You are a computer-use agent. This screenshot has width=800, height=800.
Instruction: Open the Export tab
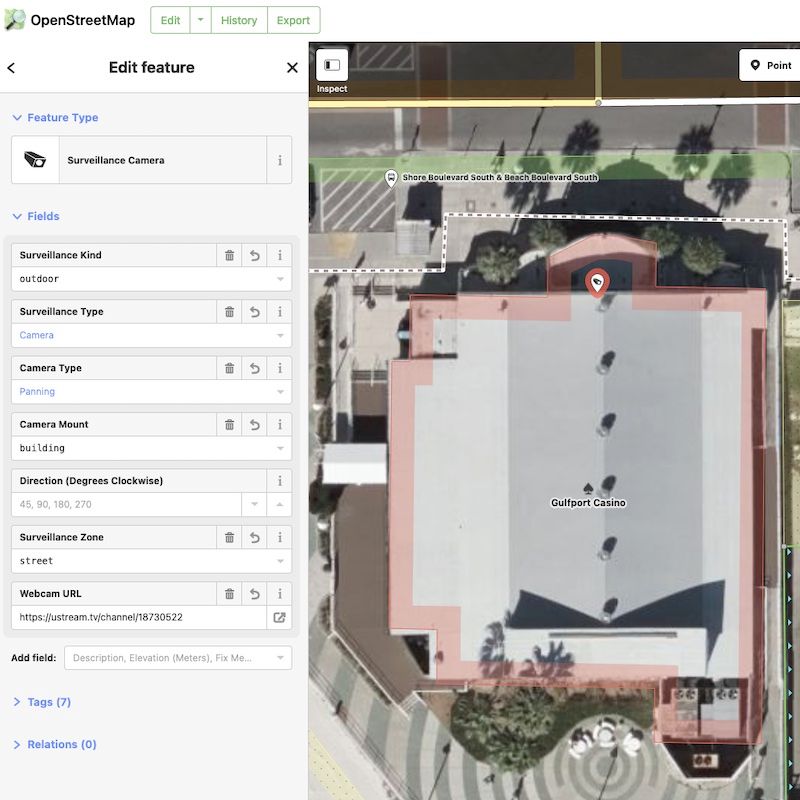point(293,20)
